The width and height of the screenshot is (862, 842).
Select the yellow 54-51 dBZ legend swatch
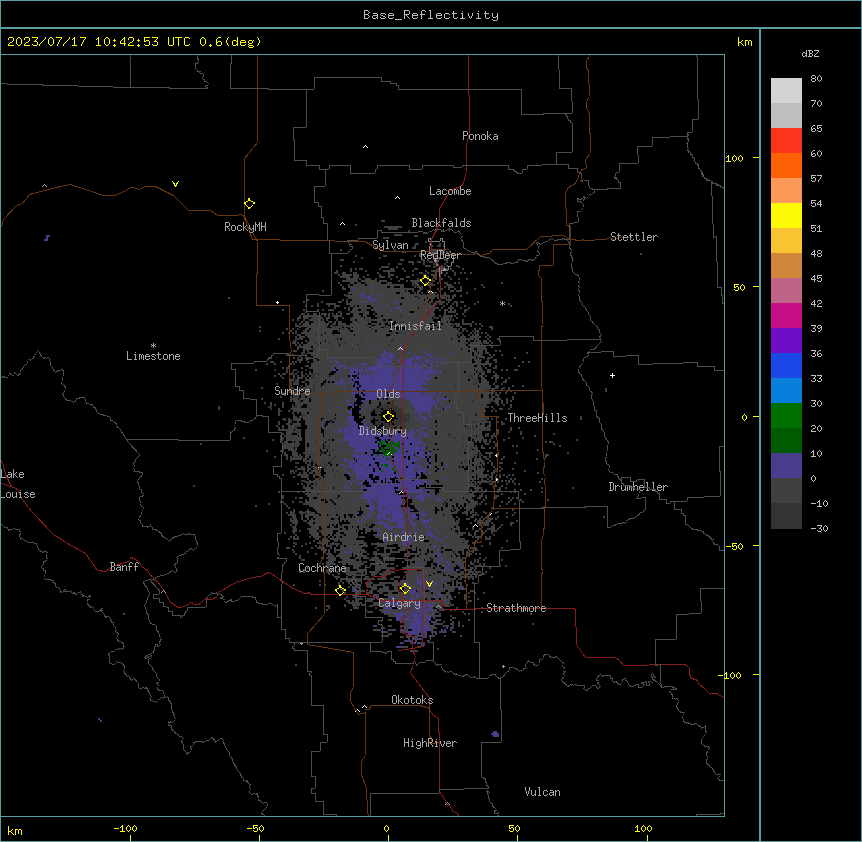786,215
